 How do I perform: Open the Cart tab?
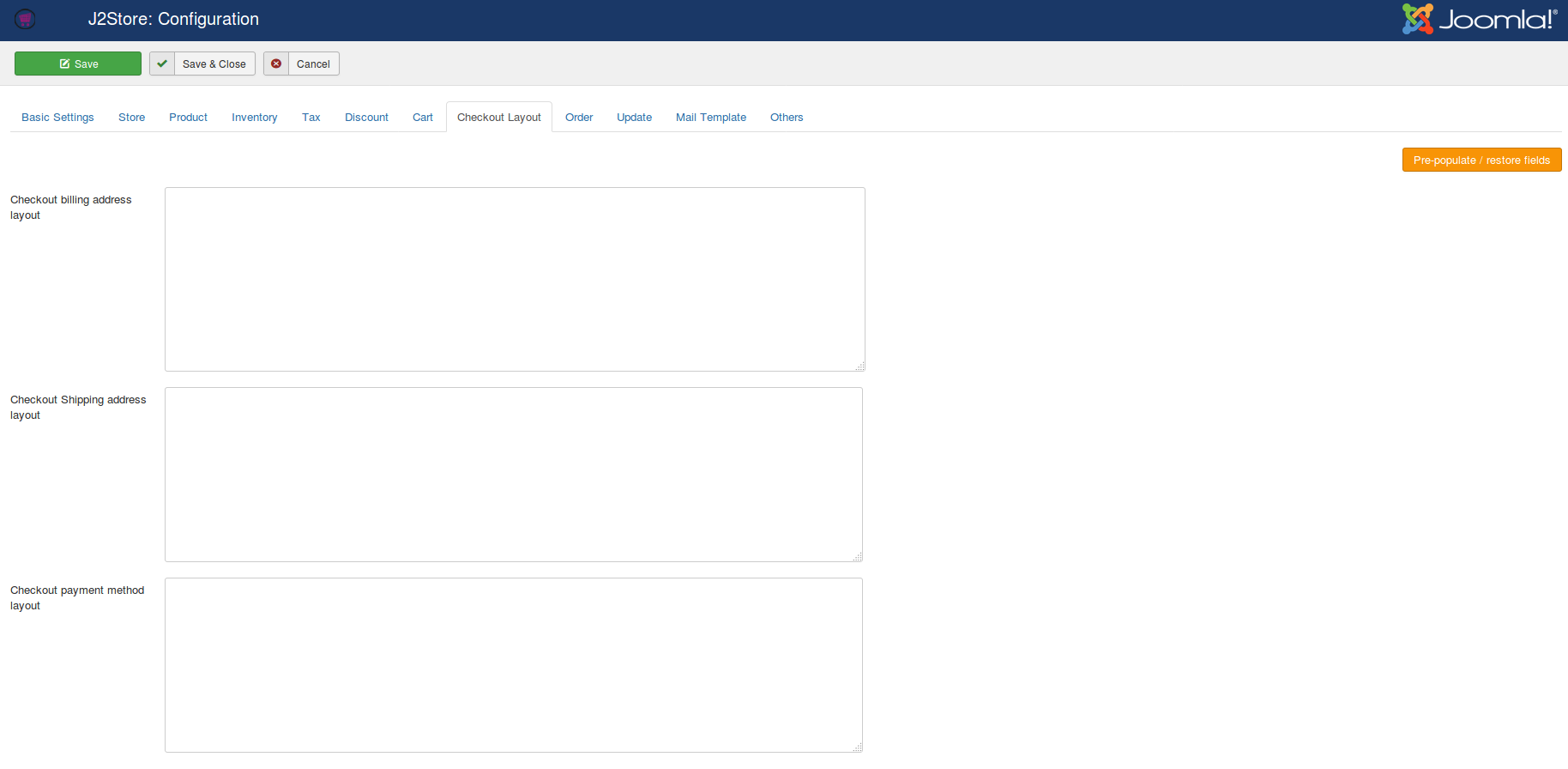pyautogui.click(x=422, y=118)
